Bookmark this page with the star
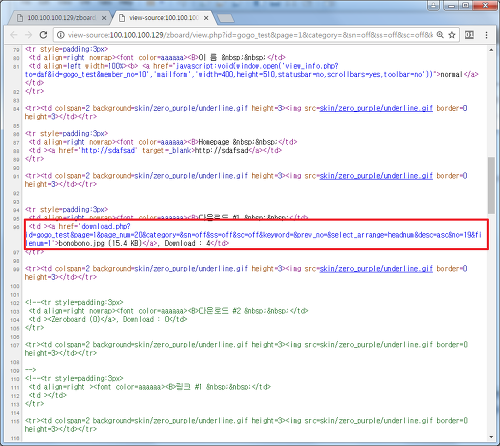This screenshot has width=500, height=446. tap(452, 35)
